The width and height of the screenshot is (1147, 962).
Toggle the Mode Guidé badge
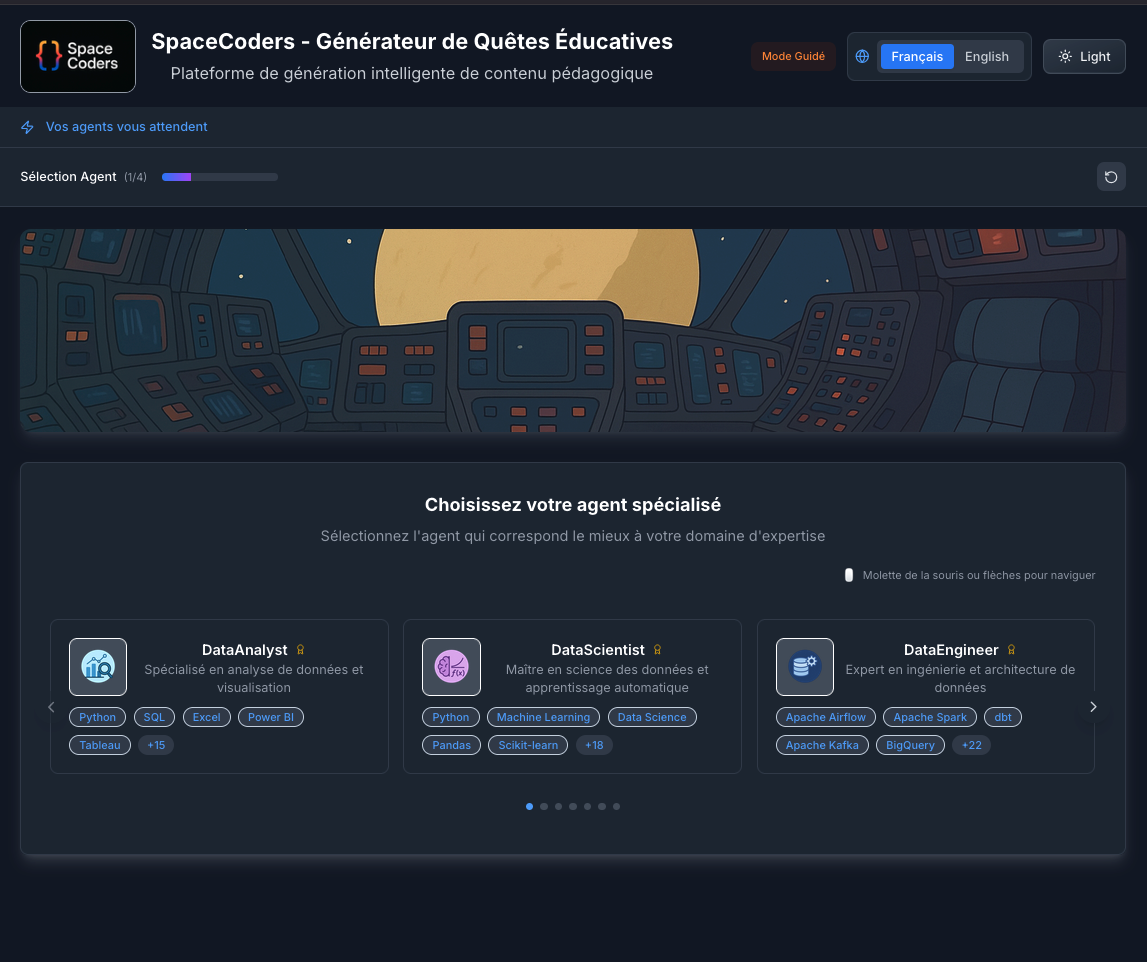click(793, 56)
